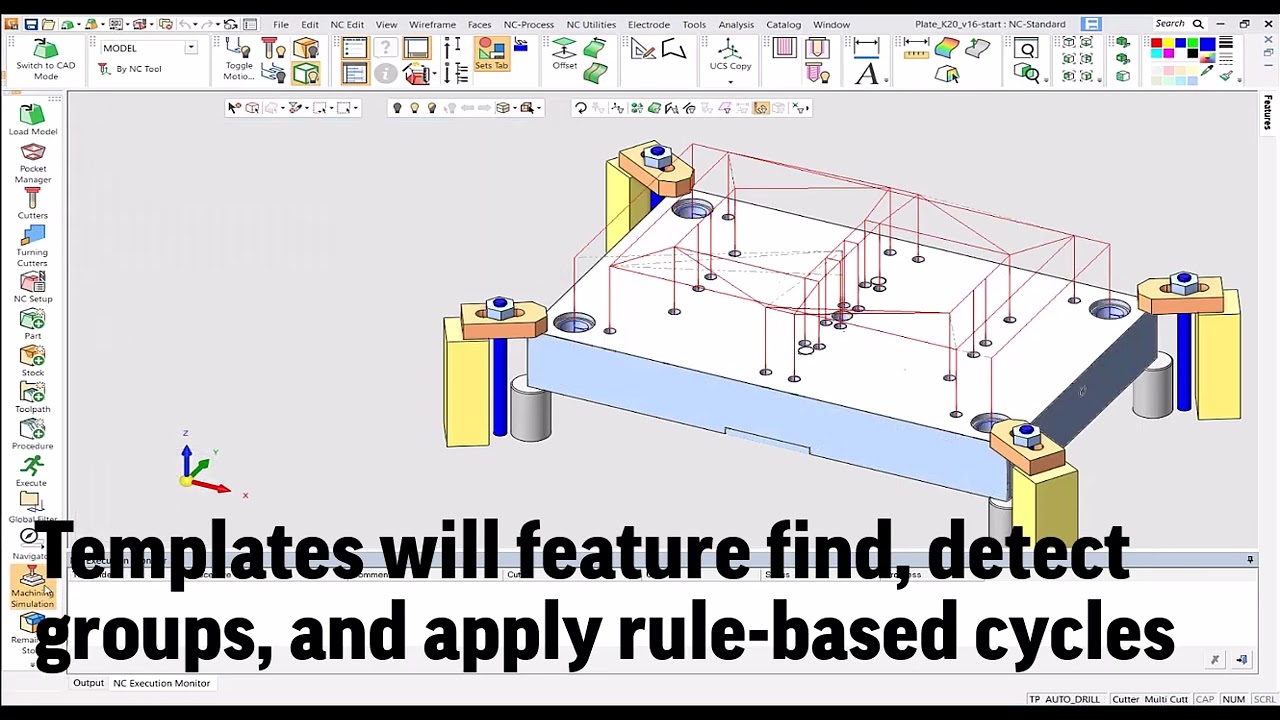Image resolution: width=1280 pixels, height=720 pixels.
Task: Click the selection arrow tool in viewport toolbar
Action: pos(234,107)
